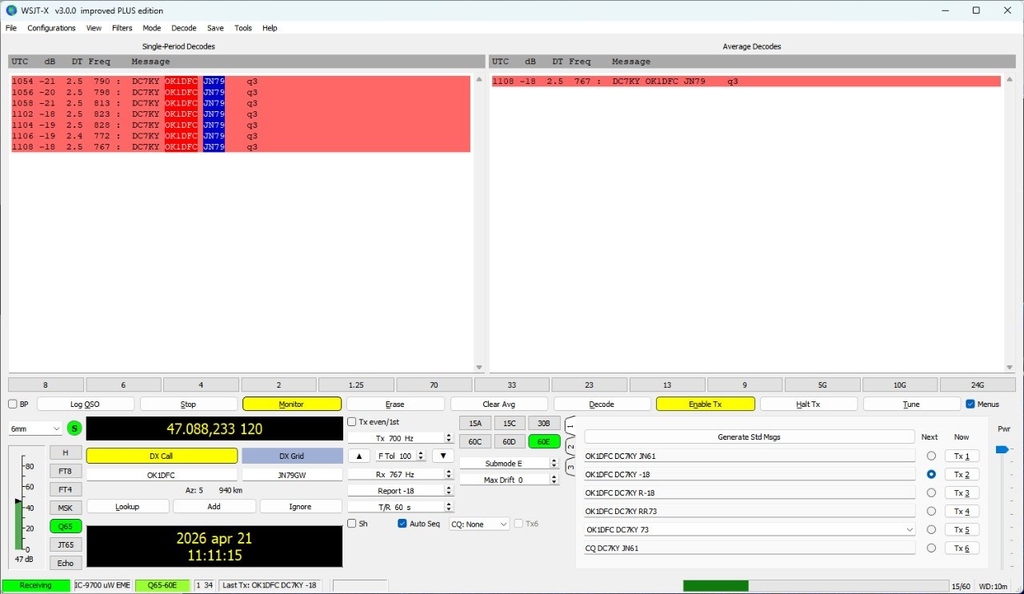Select Next radio for Tx 3 message

931,493
